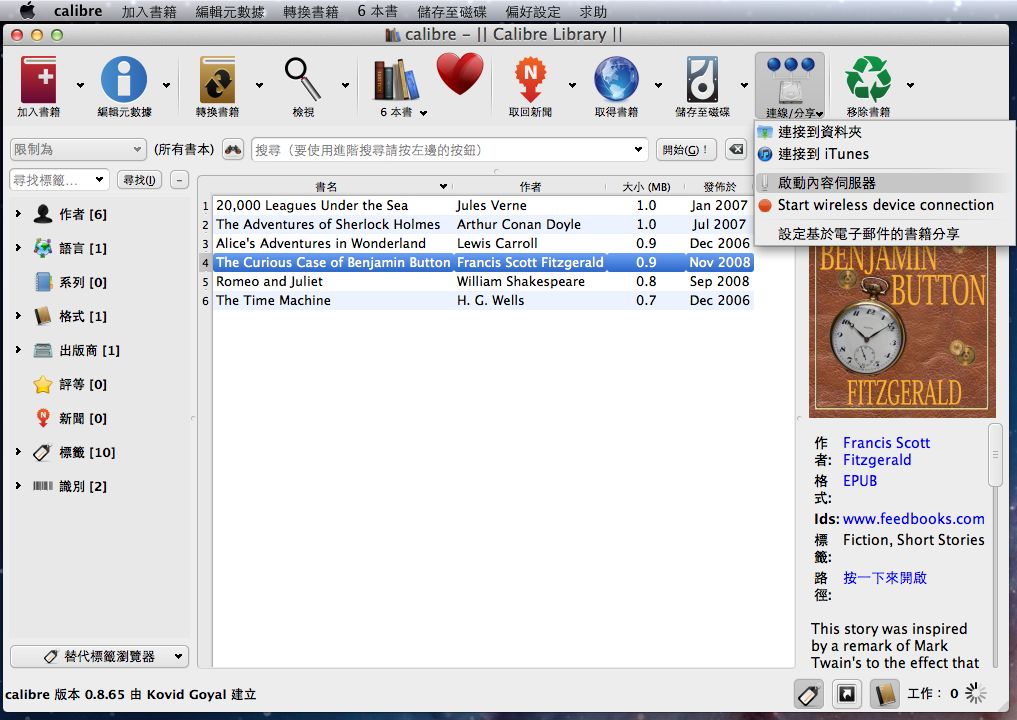Open the Francis Scott Fitzgerald author link
The height and width of the screenshot is (720, 1017).
(886, 451)
